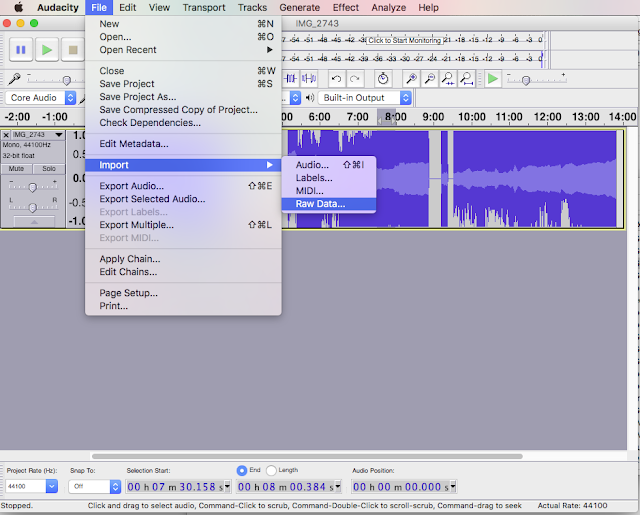Click the Play-at-speed green arrow
This screenshot has height=515, width=640.
[x=493, y=78]
